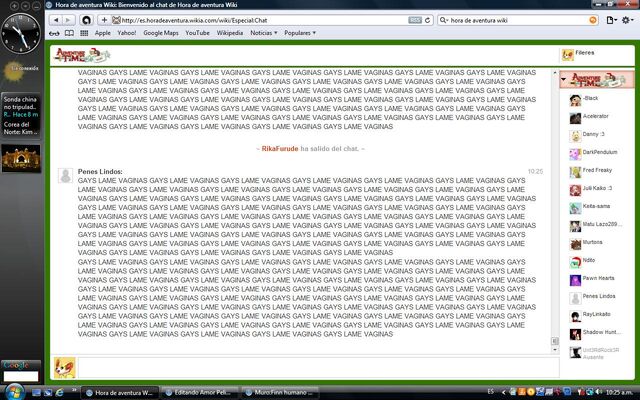Click the sidebar Google gadget search box
Screen dimensions: 640x400
(21, 376)
